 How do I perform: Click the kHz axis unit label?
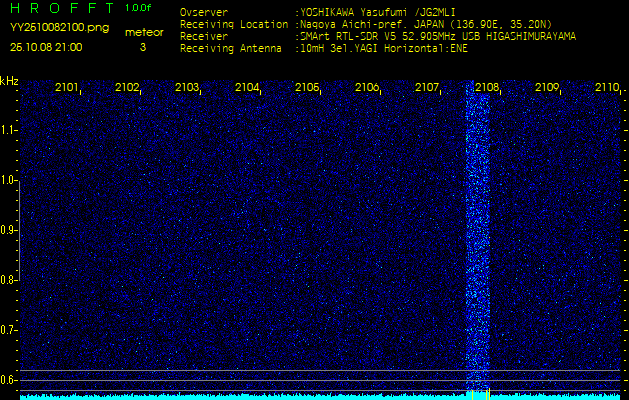pyautogui.click(x=9, y=81)
